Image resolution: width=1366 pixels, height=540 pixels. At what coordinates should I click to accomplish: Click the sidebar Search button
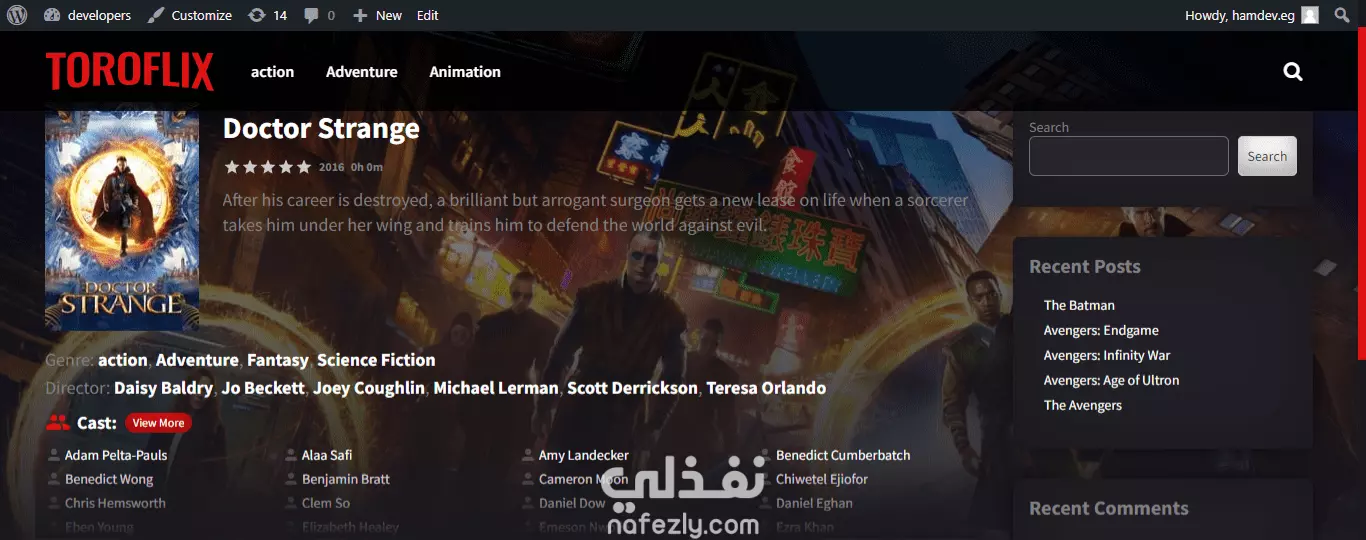(1267, 156)
